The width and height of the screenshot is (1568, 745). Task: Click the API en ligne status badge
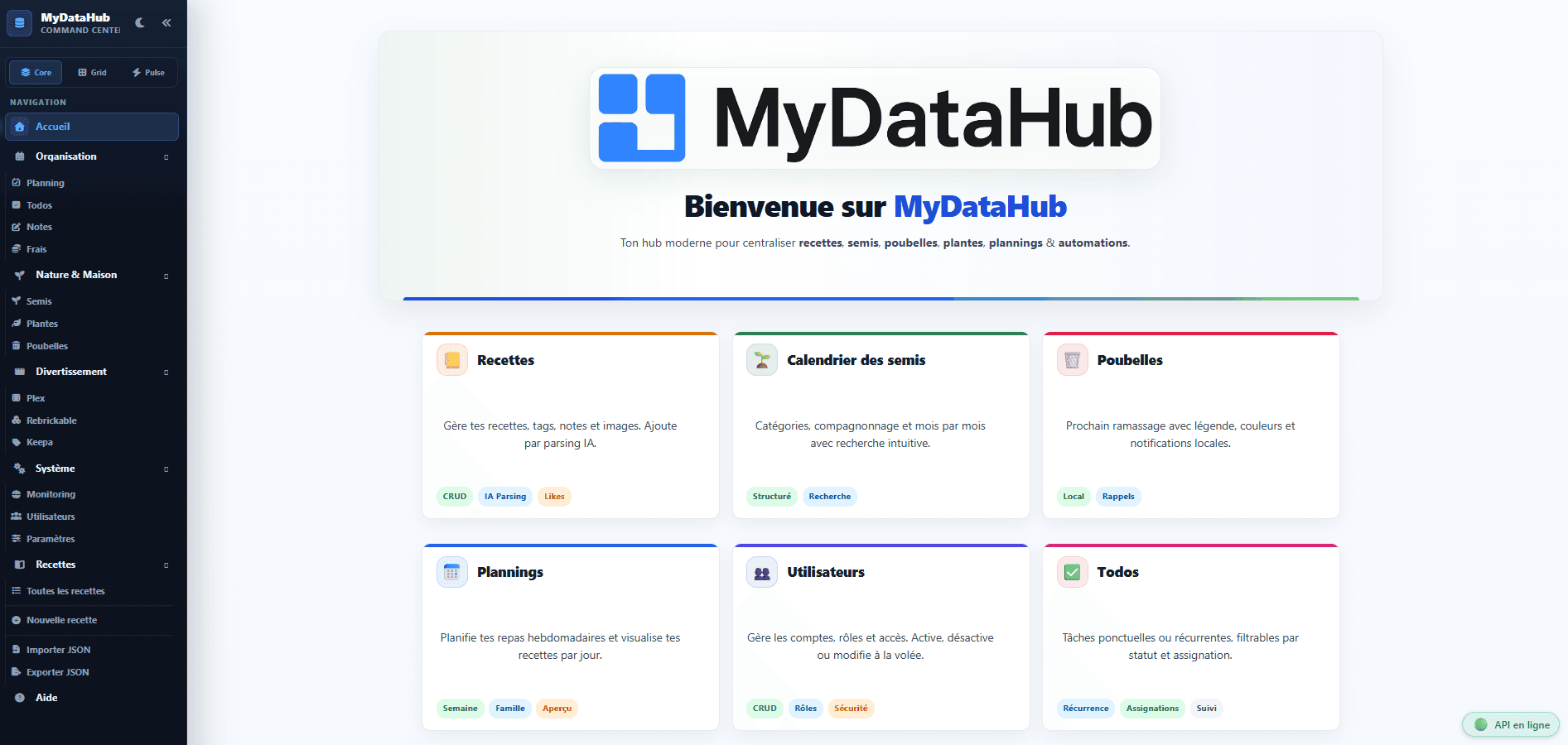(1511, 725)
